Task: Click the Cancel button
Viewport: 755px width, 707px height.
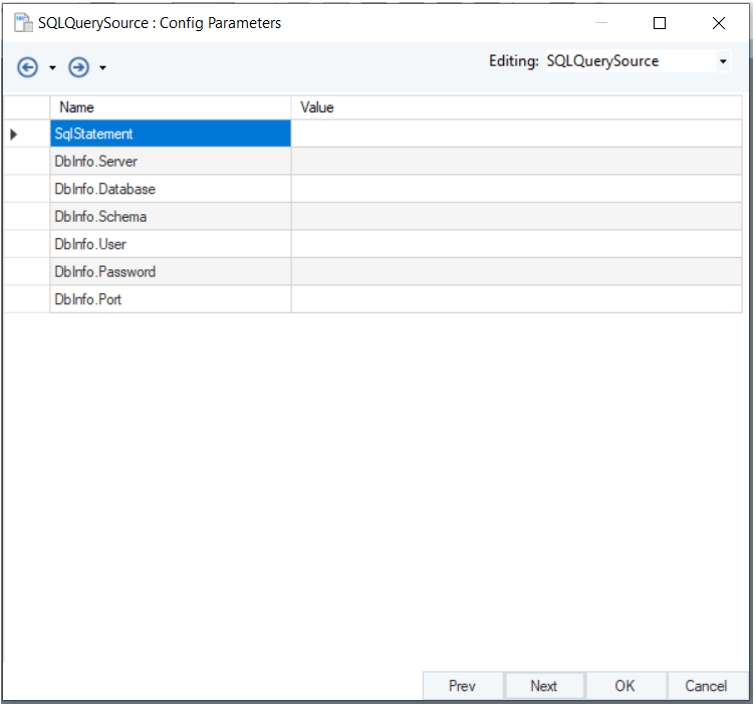Action: tap(706, 685)
